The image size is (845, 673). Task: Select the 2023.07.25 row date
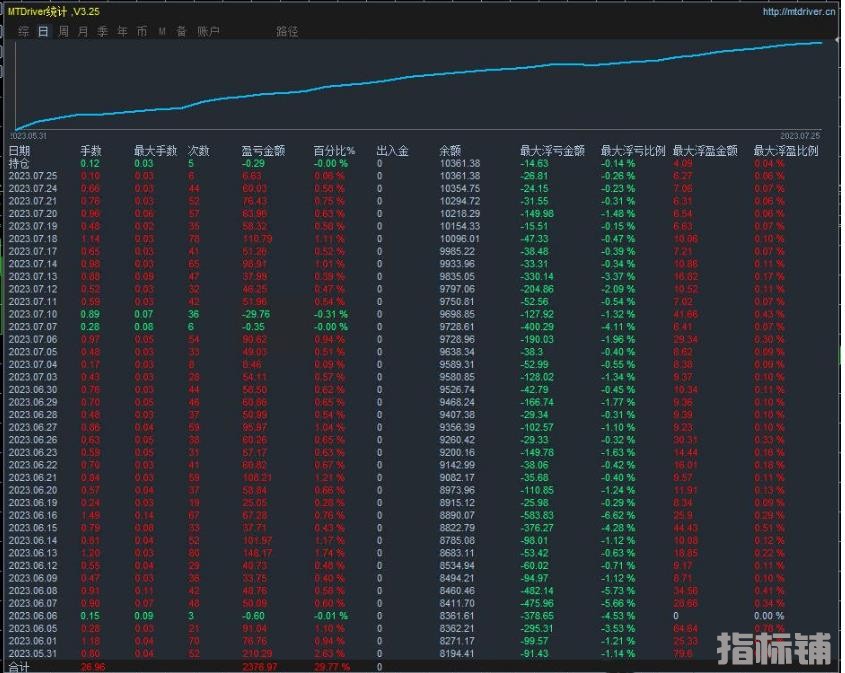point(32,175)
